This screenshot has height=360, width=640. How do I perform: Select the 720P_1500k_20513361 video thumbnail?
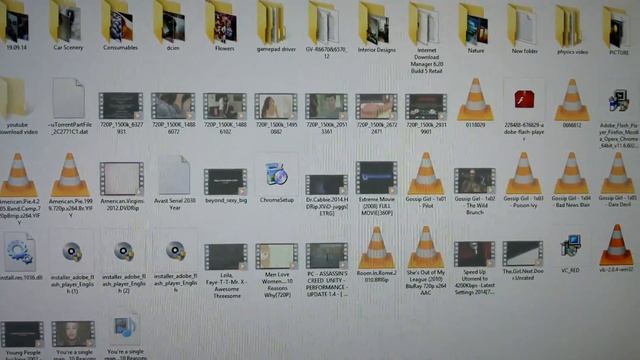pos(326,106)
